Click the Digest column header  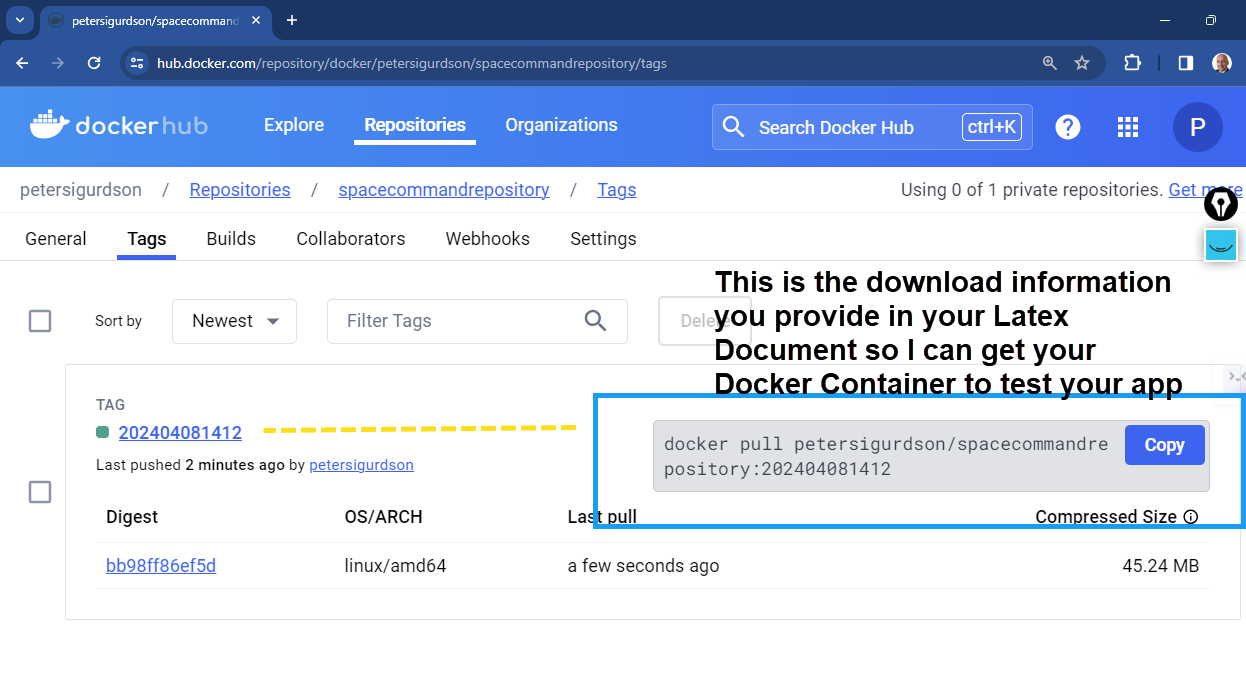tap(132, 517)
